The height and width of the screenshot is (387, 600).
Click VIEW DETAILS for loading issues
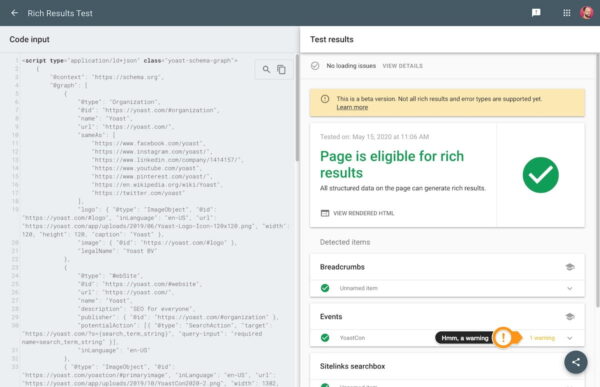pyautogui.click(x=403, y=66)
